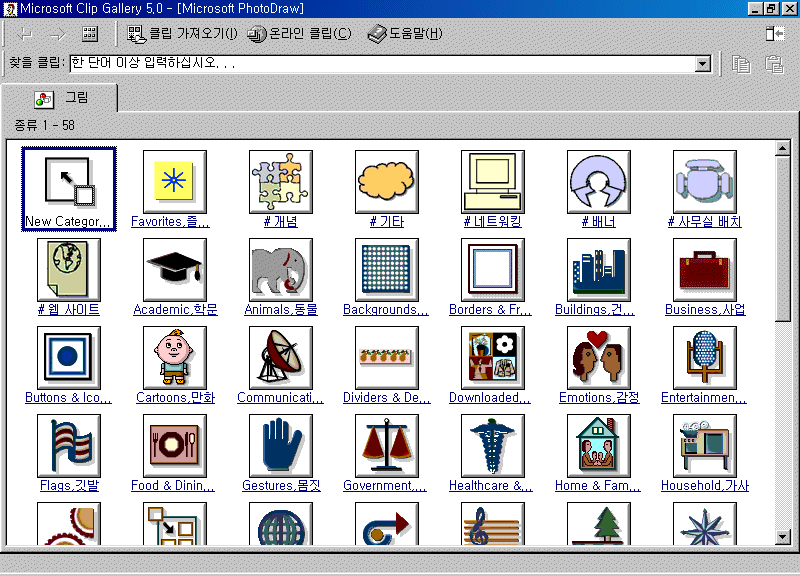The image size is (800, 576).
Task: Click the Government category link
Action: (x=385, y=485)
